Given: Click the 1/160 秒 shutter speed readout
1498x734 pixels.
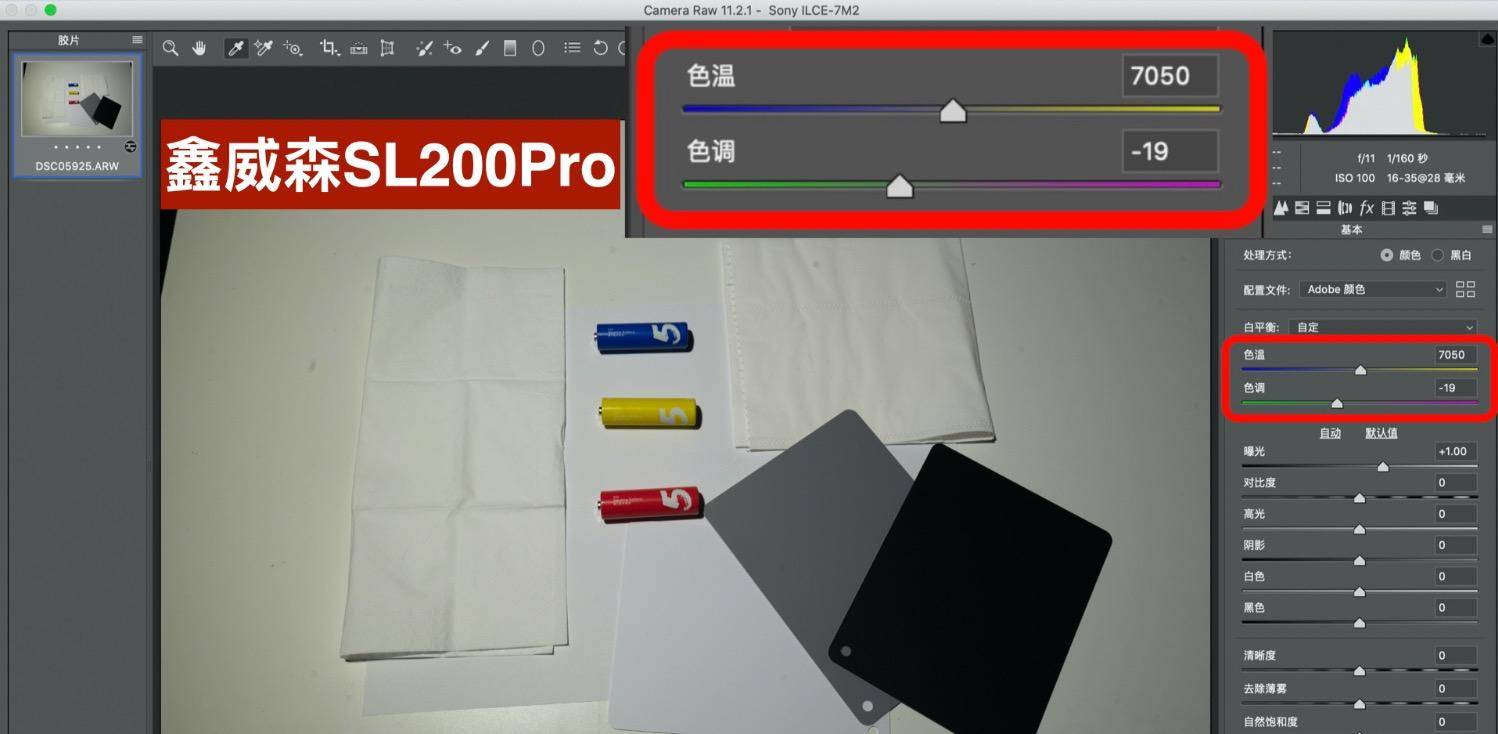Looking at the screenshot, I should pos(1407,158).
